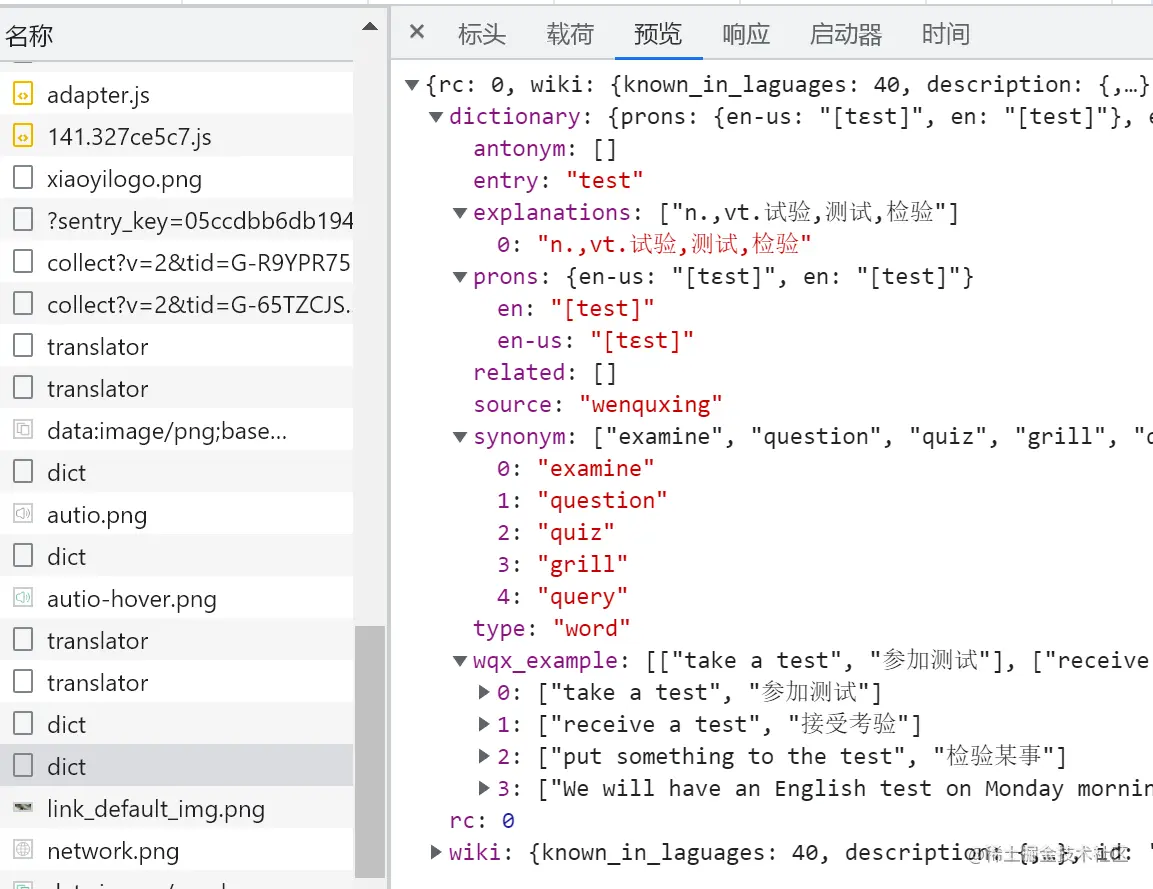1153x889 pixels.
Task: Click the link_default_img.png file name
Action: click(x=156, y=809)
